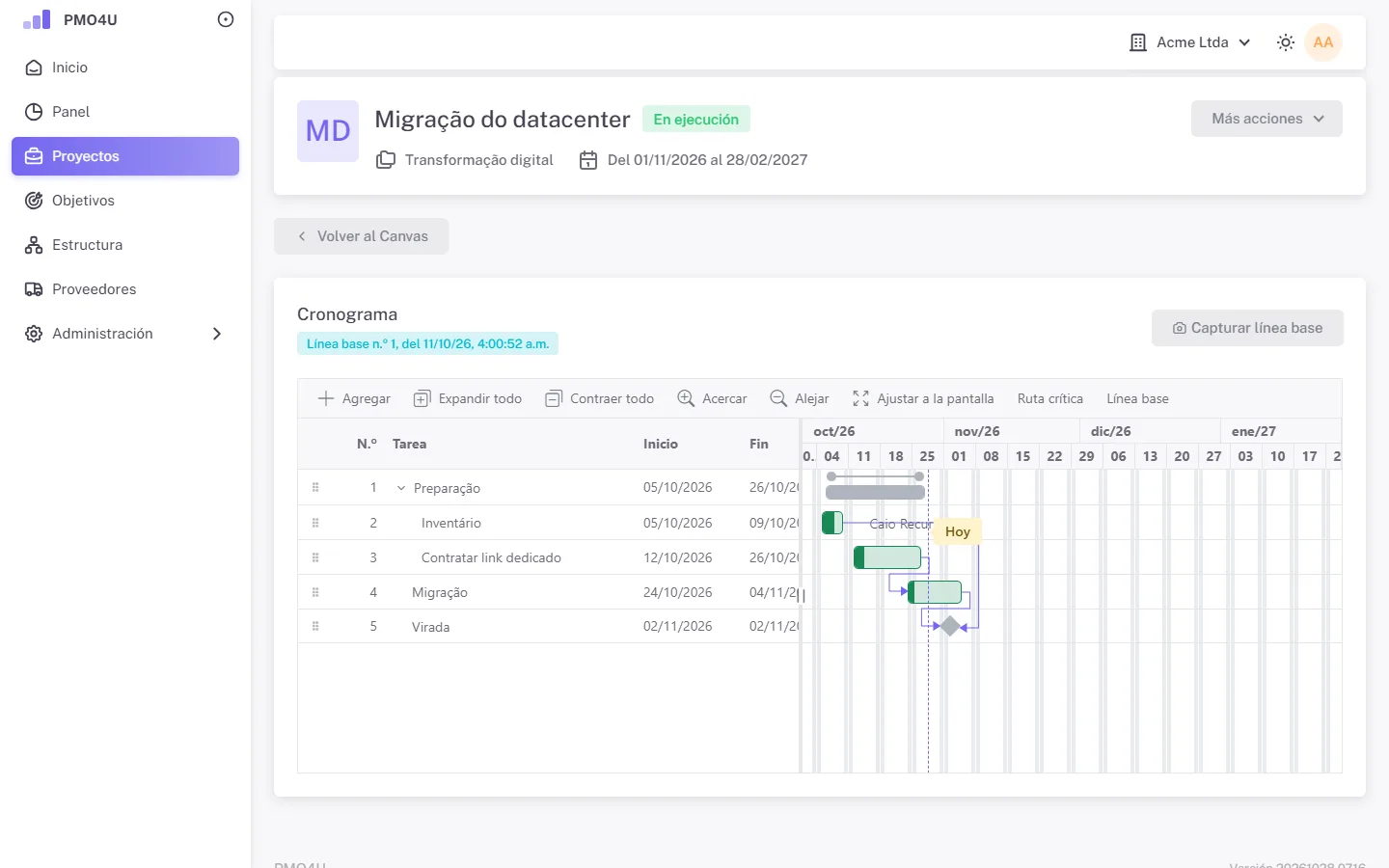Click the Expandir todo toolbar icon
The width and height of the screenshot is (1389, 868).
[422, 398]
